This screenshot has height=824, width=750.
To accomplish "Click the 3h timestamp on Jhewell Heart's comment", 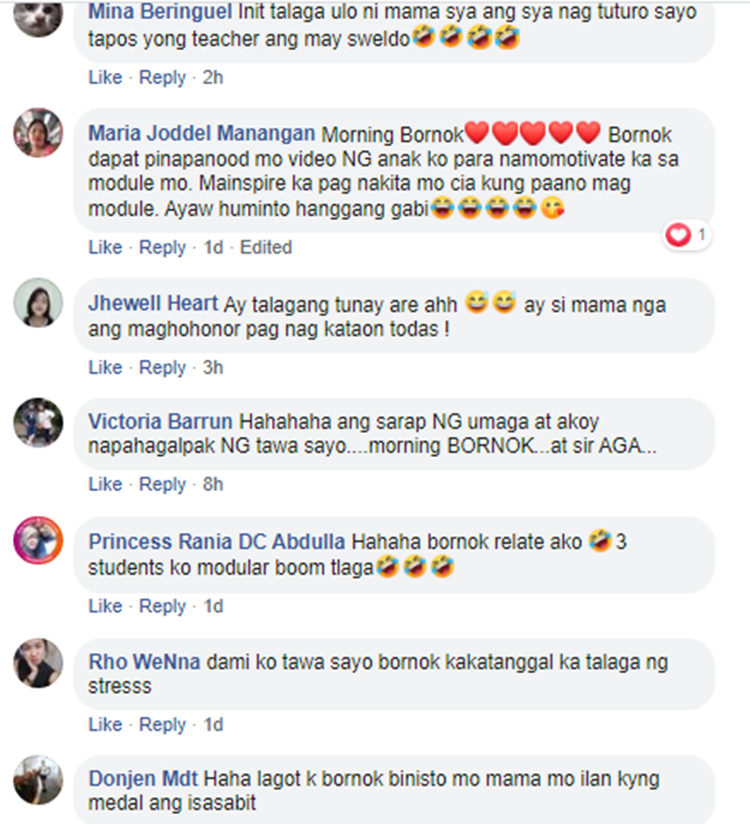I will coord(213,367).
